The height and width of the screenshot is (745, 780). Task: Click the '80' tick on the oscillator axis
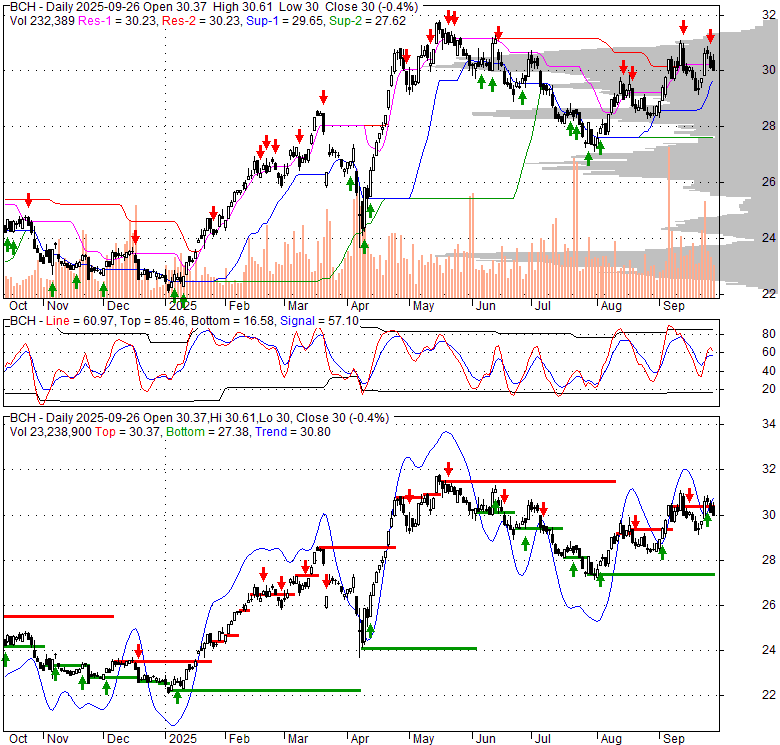pyautogui.click(x=769, y=334)
